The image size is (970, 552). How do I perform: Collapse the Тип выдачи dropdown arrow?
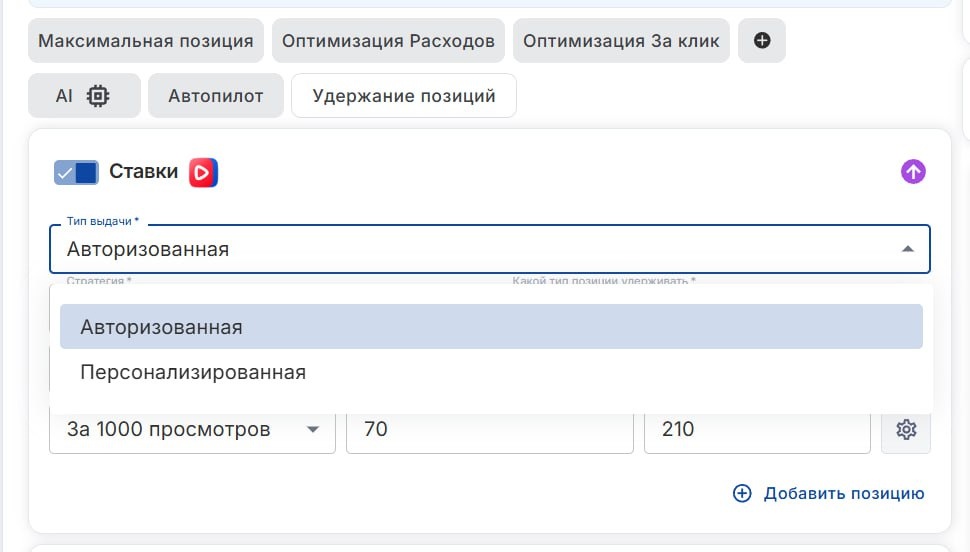[x=908, y=249]
